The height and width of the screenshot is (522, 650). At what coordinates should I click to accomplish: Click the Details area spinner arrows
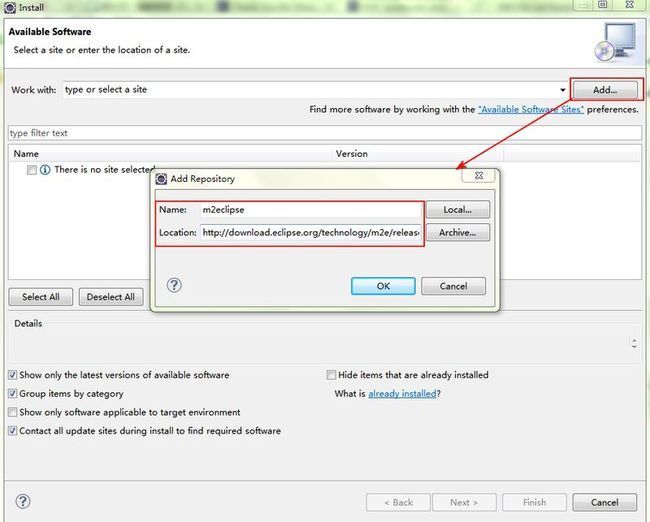pyautogui.click(x=634, y=343)
